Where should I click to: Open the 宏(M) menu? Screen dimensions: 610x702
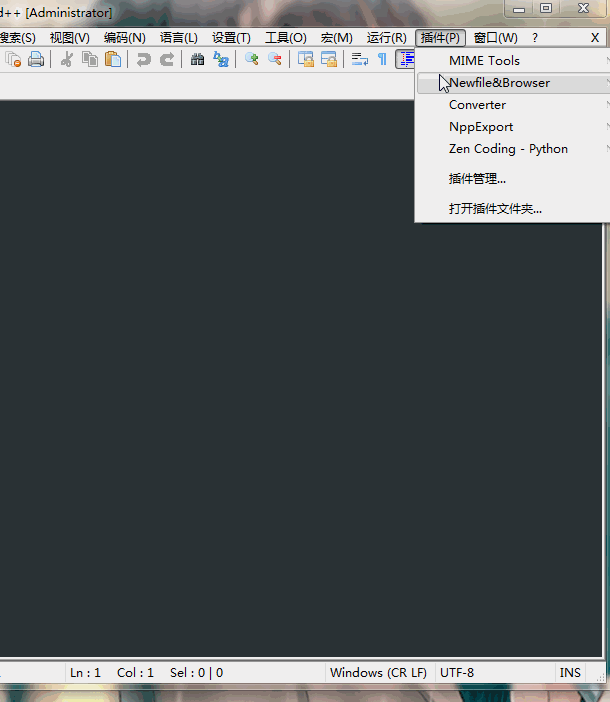tap(336, 38)
